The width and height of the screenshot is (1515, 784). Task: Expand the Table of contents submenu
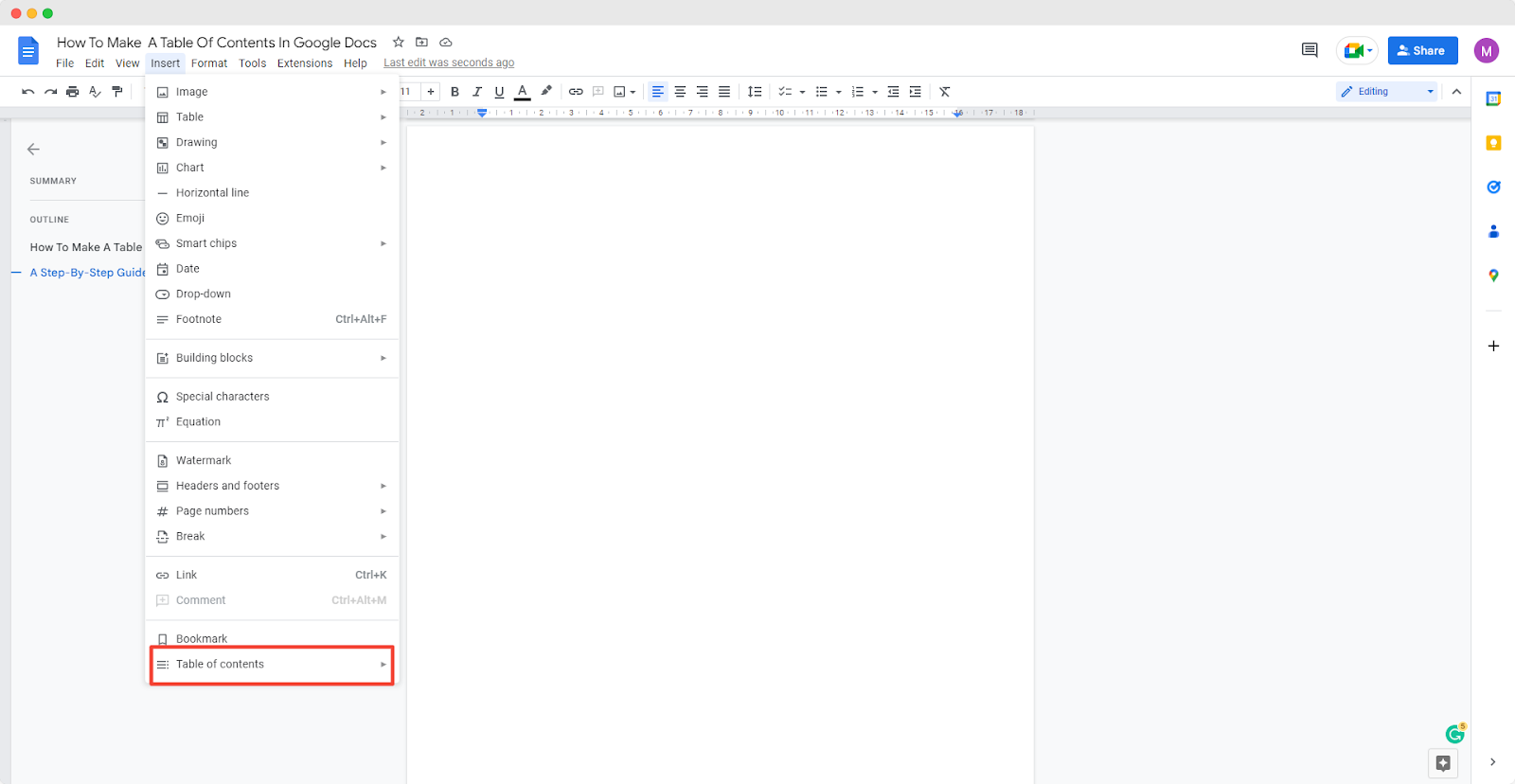[x=272, y=665]
